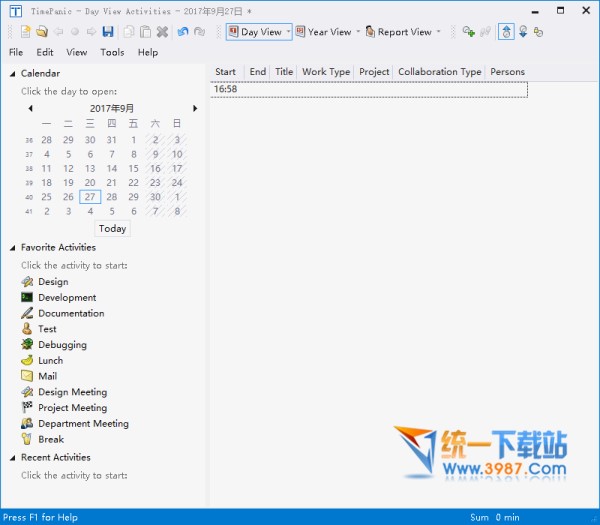This screenshot has width=600, height=525.
Task: Open the File menu
Action: (x=16, y=52)
